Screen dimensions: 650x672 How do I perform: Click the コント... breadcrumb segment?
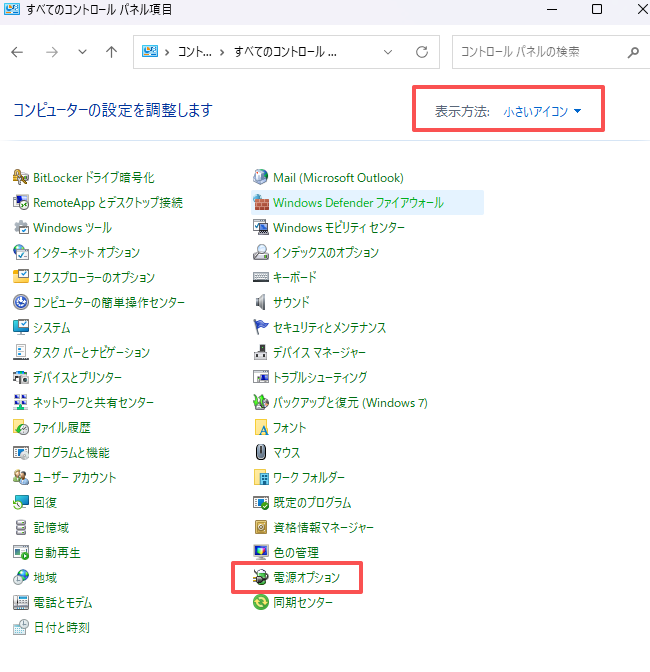click(x=195, y=52)
